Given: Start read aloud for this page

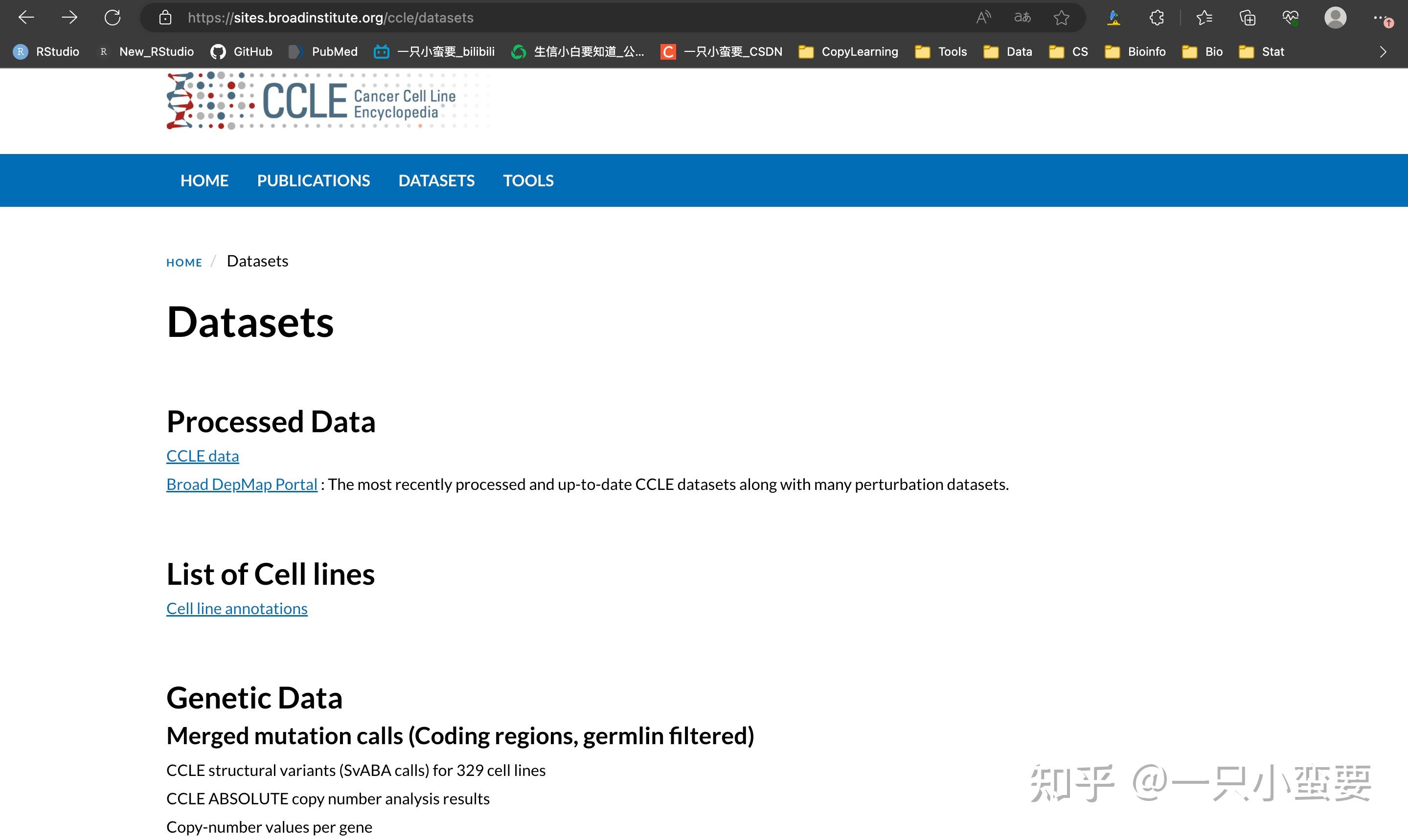Looking at the screenshot, I should pyautogui.click(x=983, y=18).
